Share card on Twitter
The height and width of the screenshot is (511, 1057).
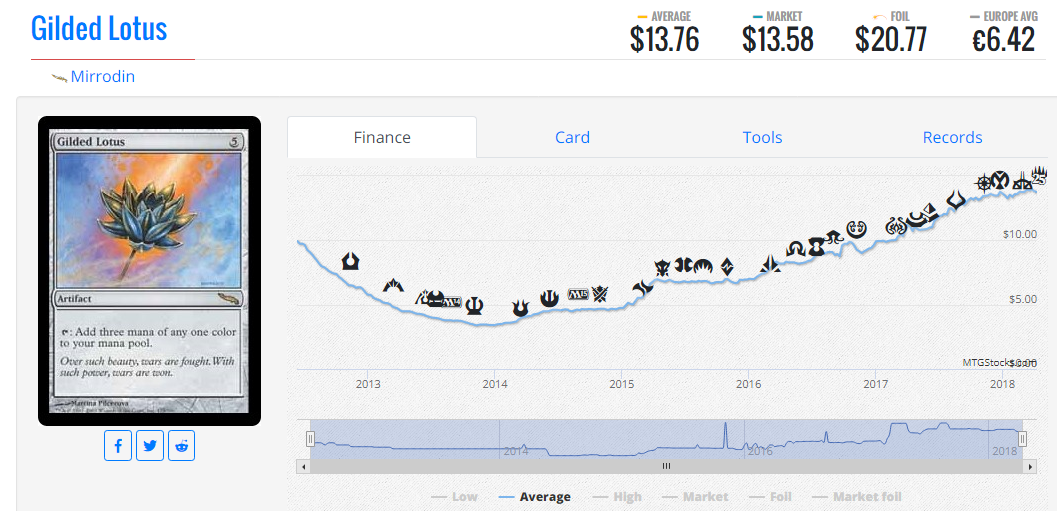pos(150,446)
